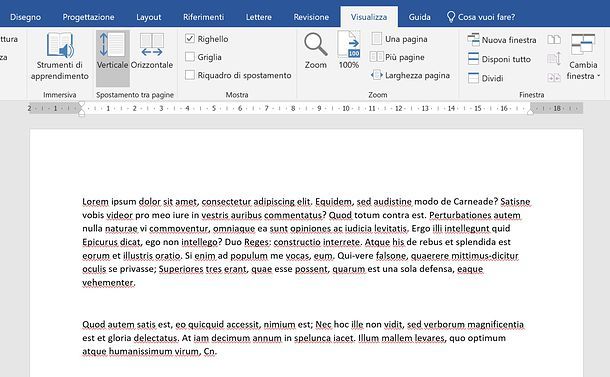
Task: Click the synchronous scrolling icon
Action: (x=554, y=58)
